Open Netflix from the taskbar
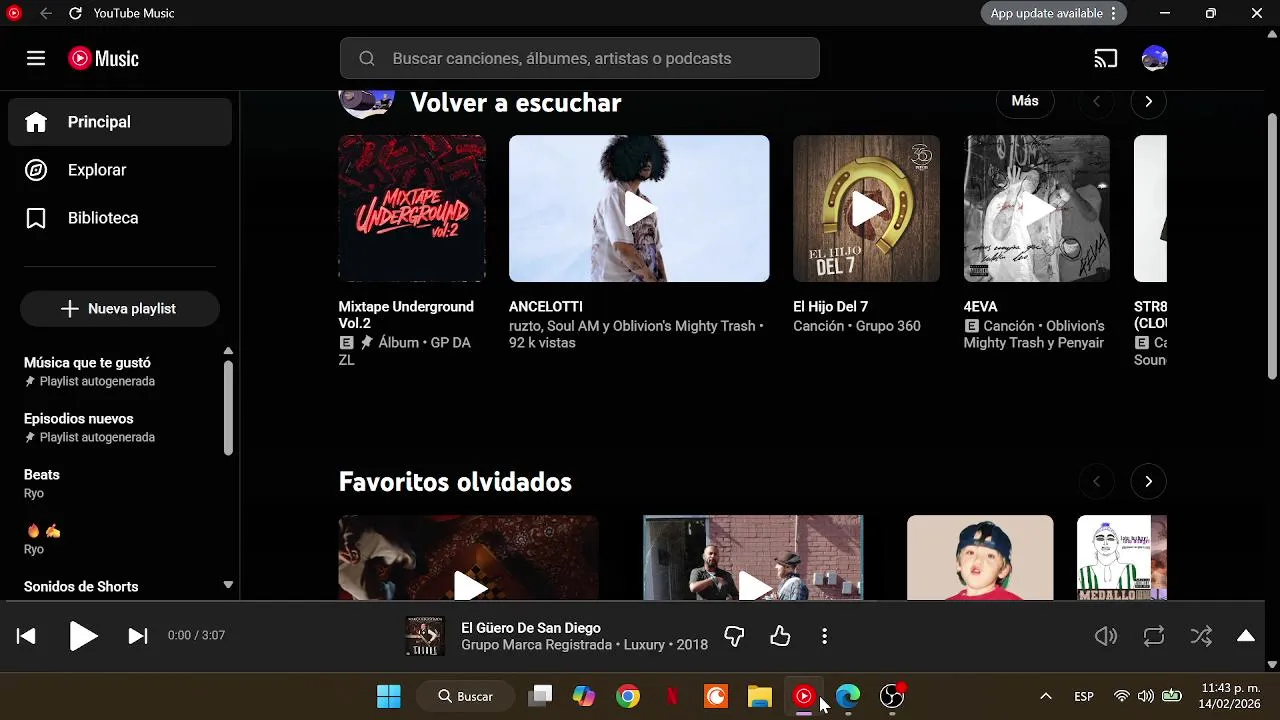1280x720 pixels. point(672,696)
